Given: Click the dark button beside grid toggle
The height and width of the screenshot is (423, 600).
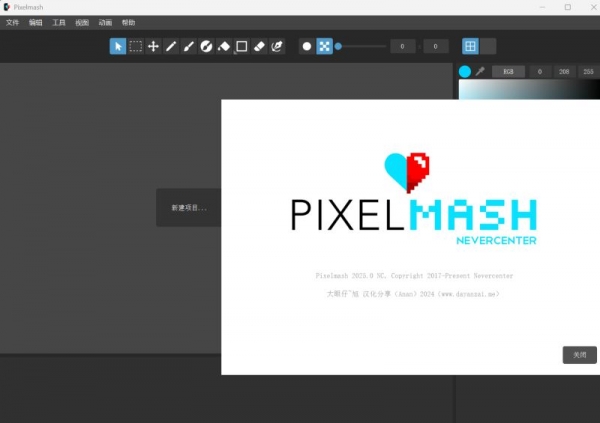Looking at the screenshot, I should 488,46.
